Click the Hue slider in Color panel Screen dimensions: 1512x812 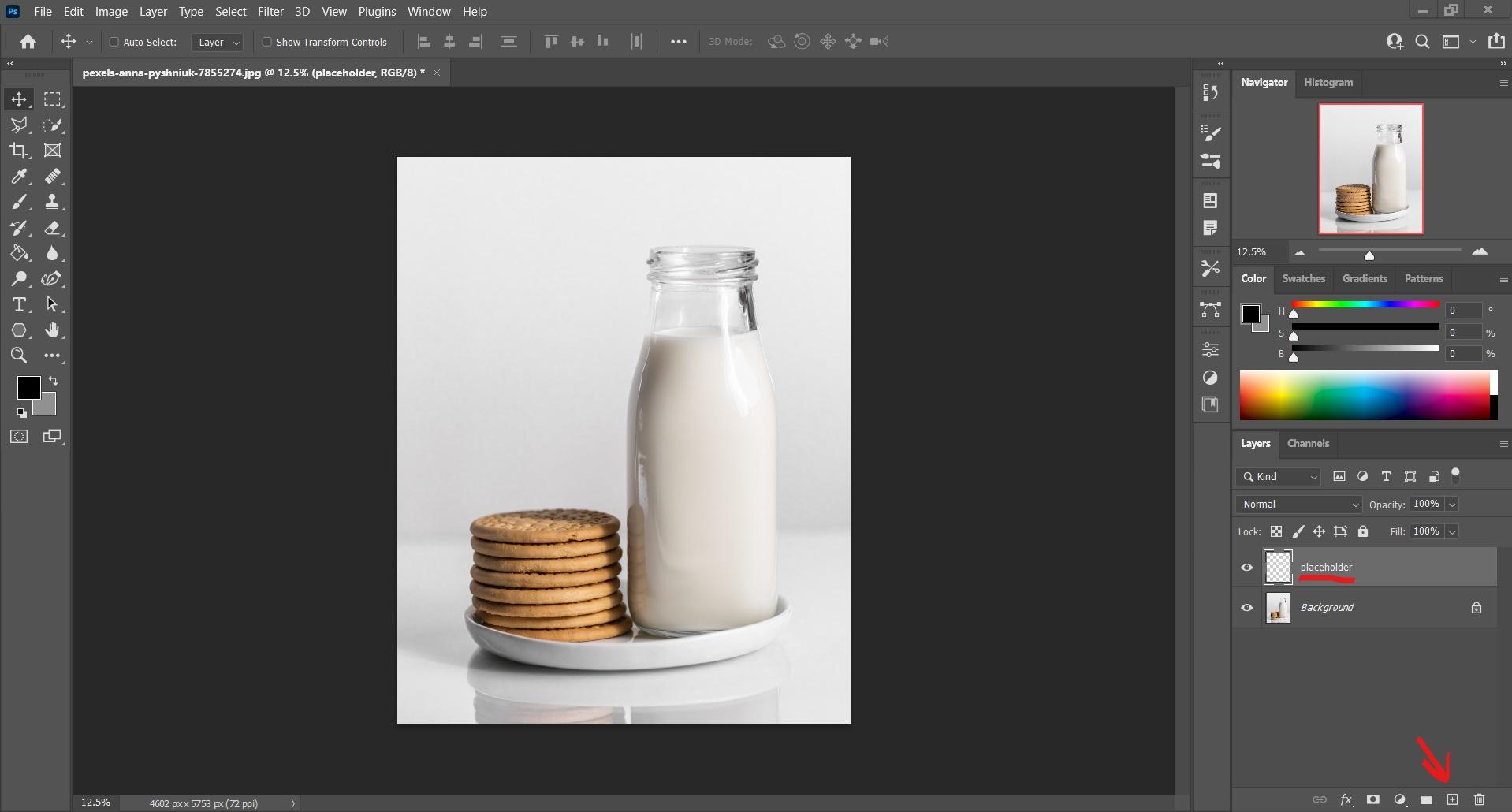coord(1365,304)
